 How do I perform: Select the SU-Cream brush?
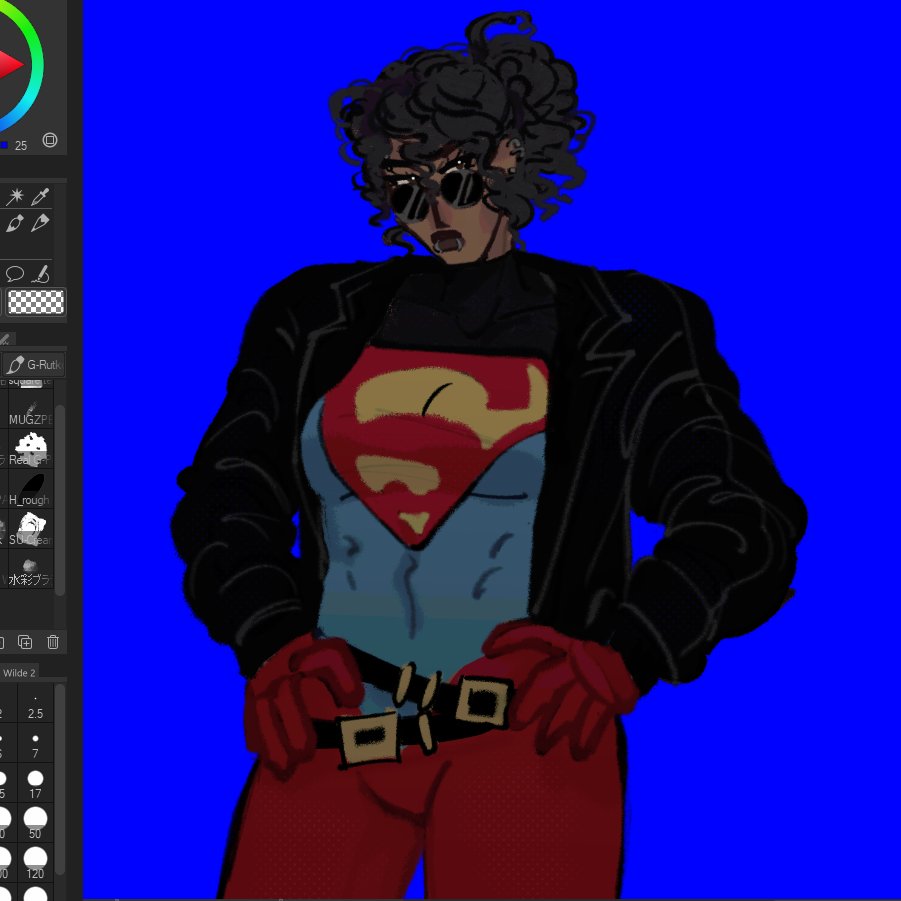(x=30, y=529)
